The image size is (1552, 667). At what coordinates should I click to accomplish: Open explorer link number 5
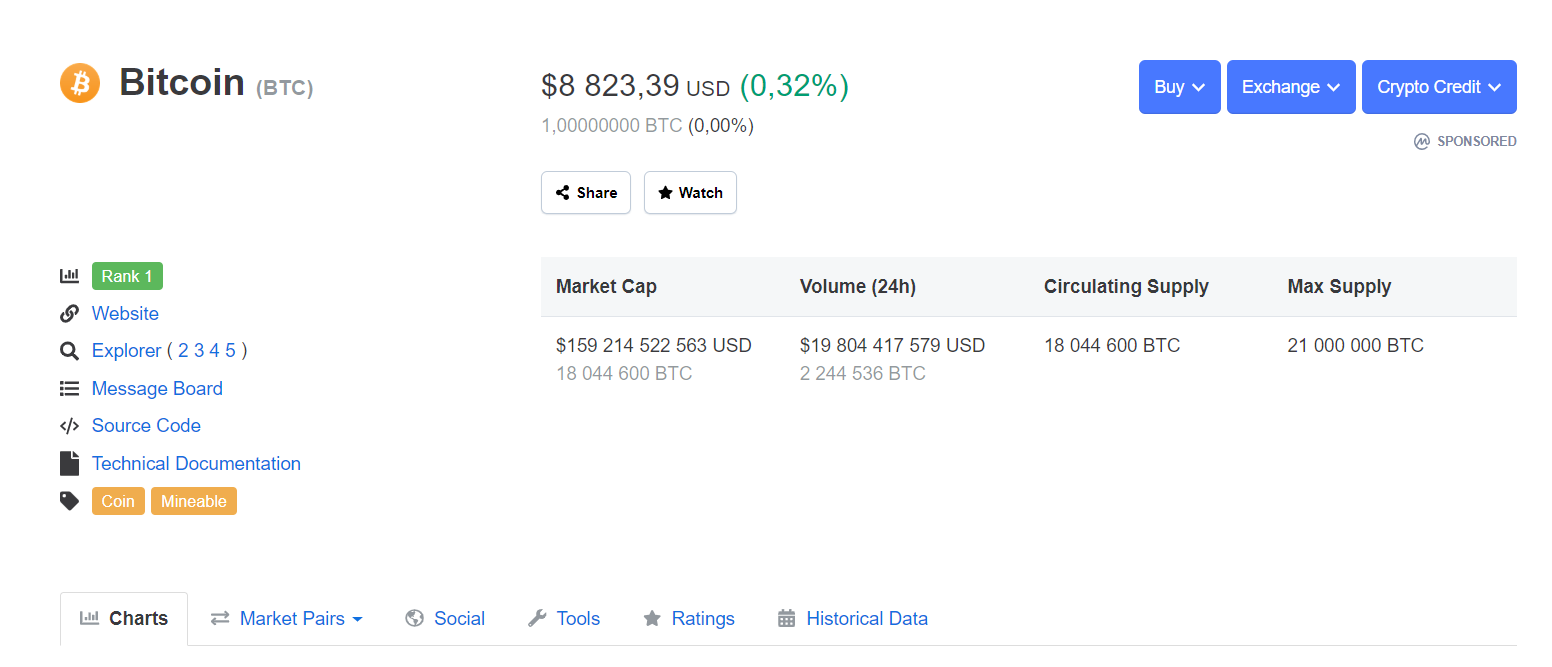click(x=230, y=351)
